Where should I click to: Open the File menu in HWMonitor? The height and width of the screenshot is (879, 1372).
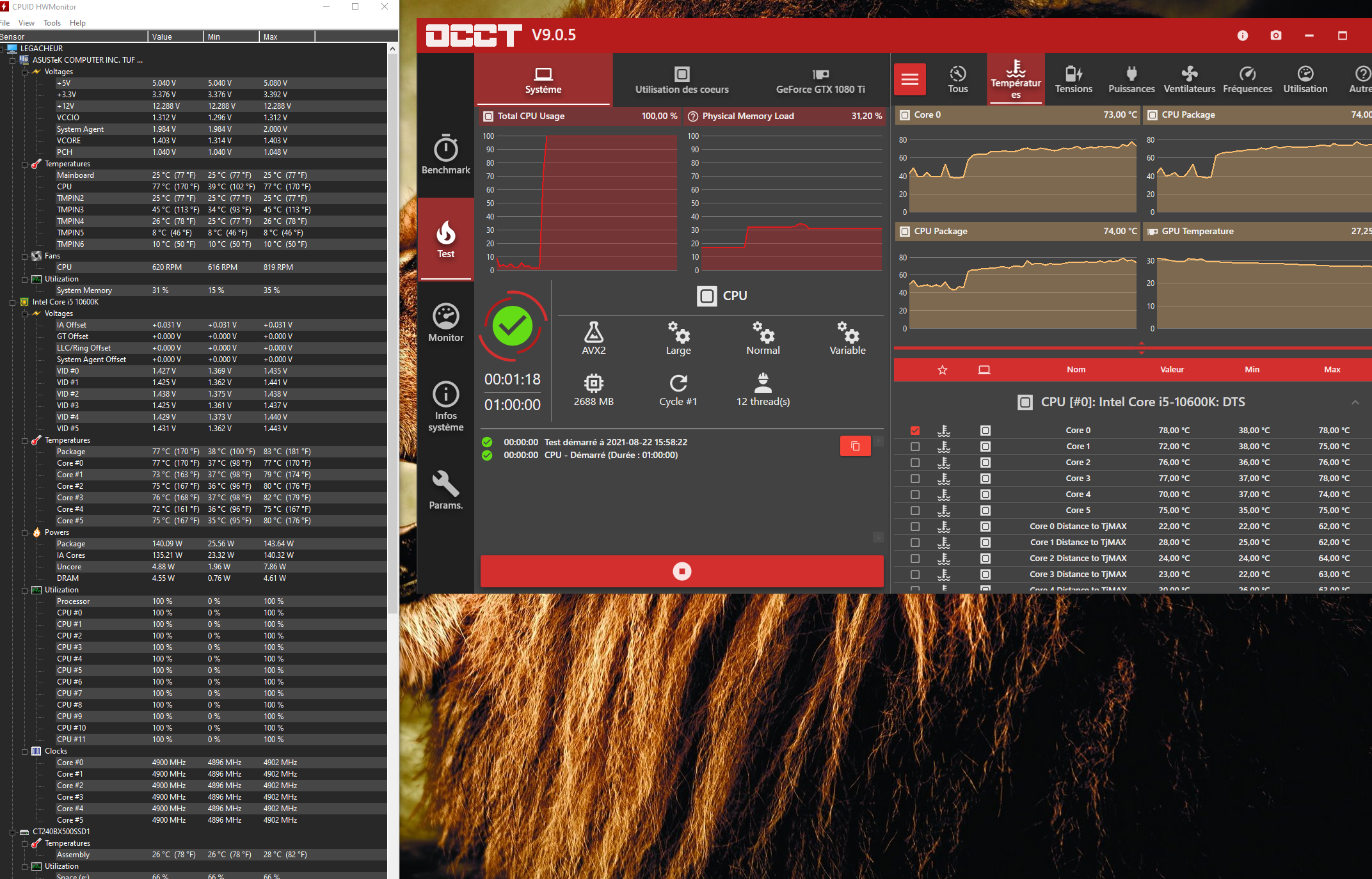4,23
